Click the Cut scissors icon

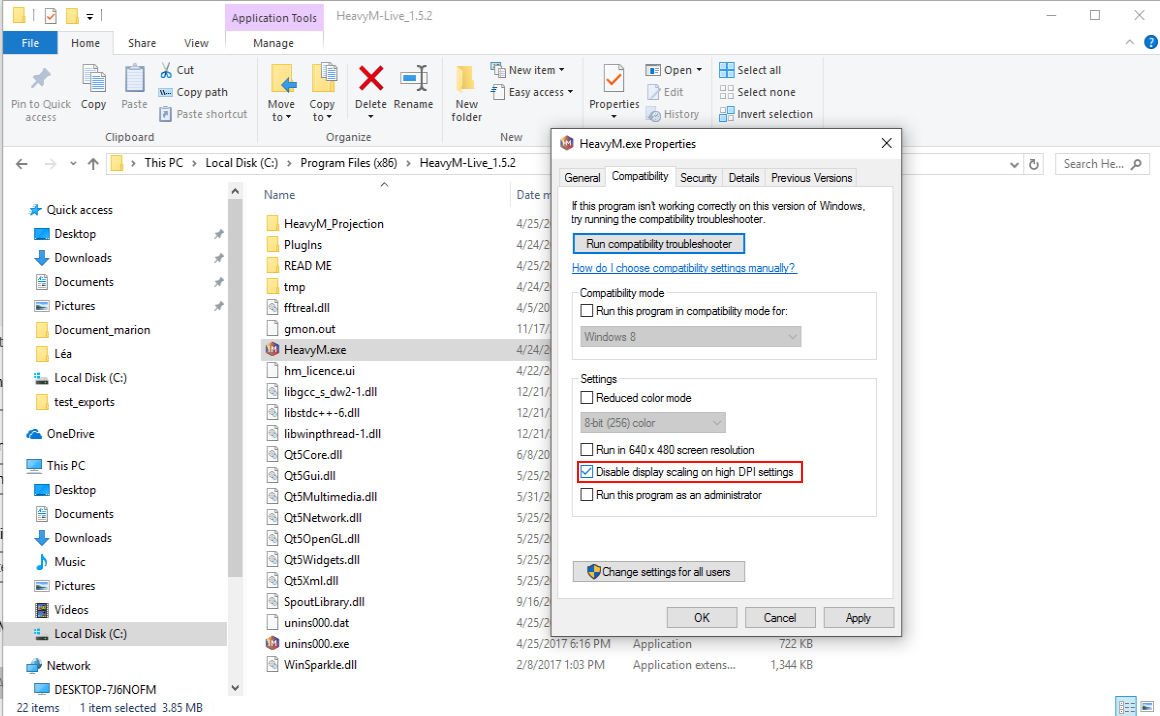(166, 70)
